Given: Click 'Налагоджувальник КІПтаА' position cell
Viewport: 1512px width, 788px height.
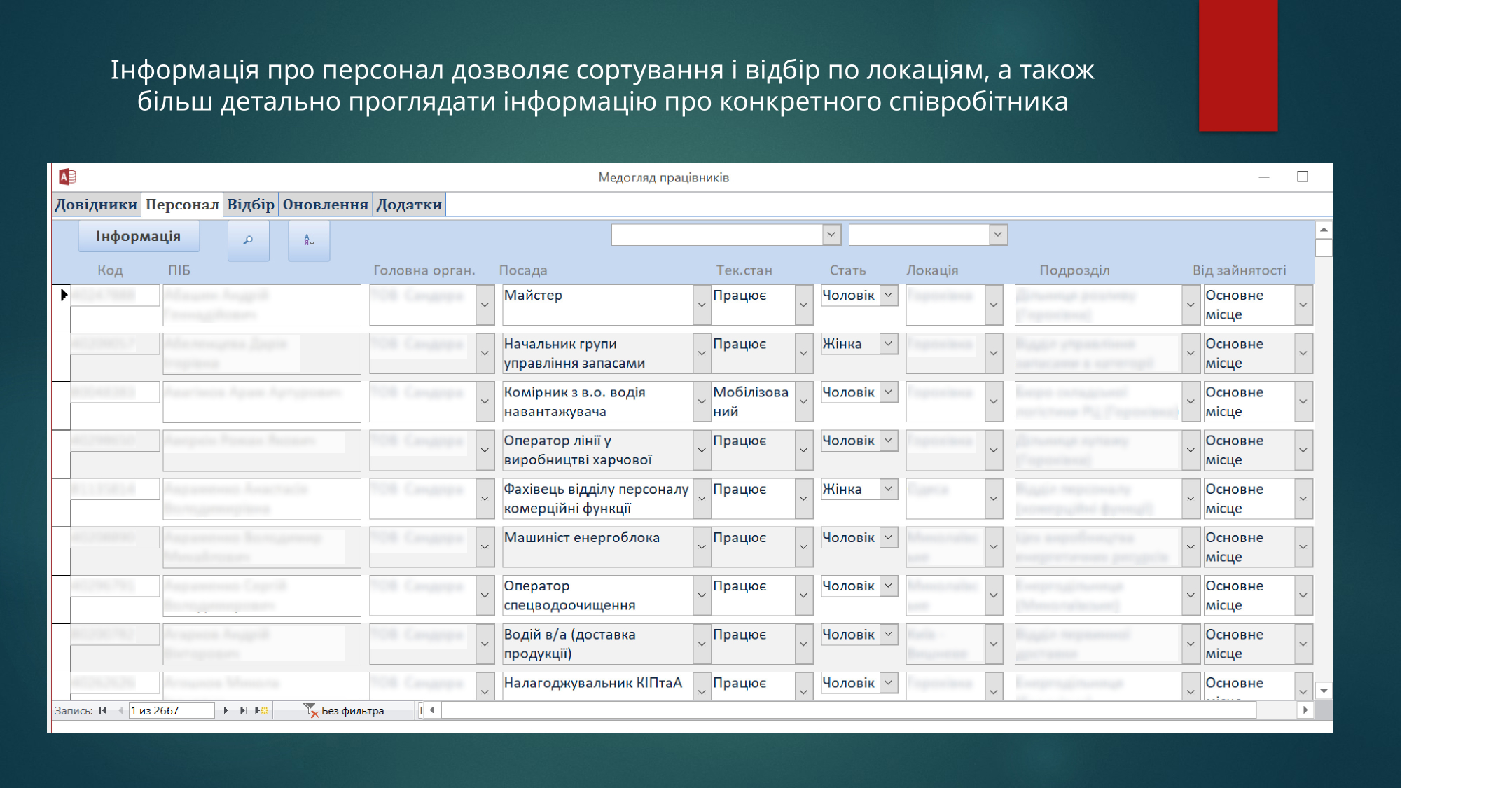Looking at the screenshot, I should click(598, 686).
